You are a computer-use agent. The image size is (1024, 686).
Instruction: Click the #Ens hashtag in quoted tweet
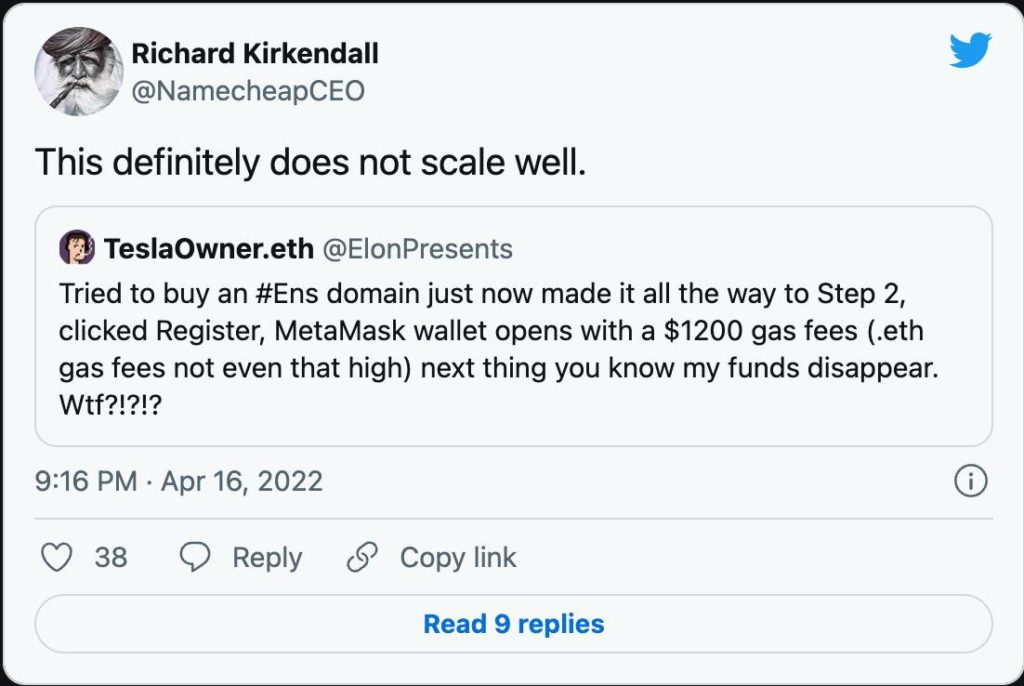click(287, 294)
